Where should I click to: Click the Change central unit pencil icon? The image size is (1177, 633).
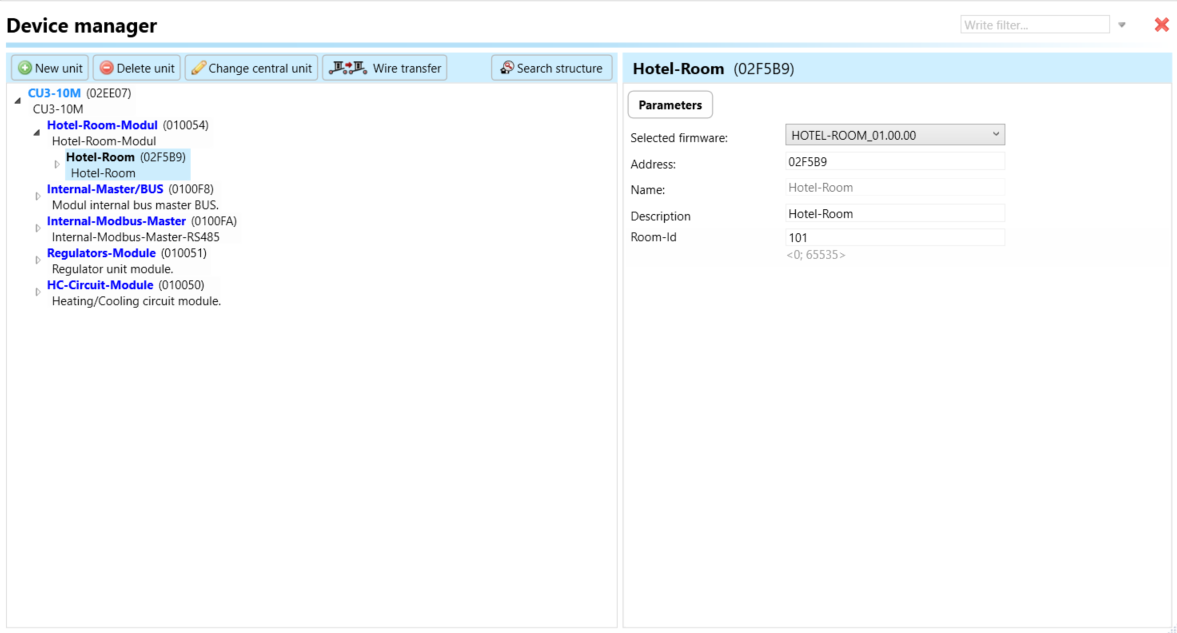click(198, 68)
